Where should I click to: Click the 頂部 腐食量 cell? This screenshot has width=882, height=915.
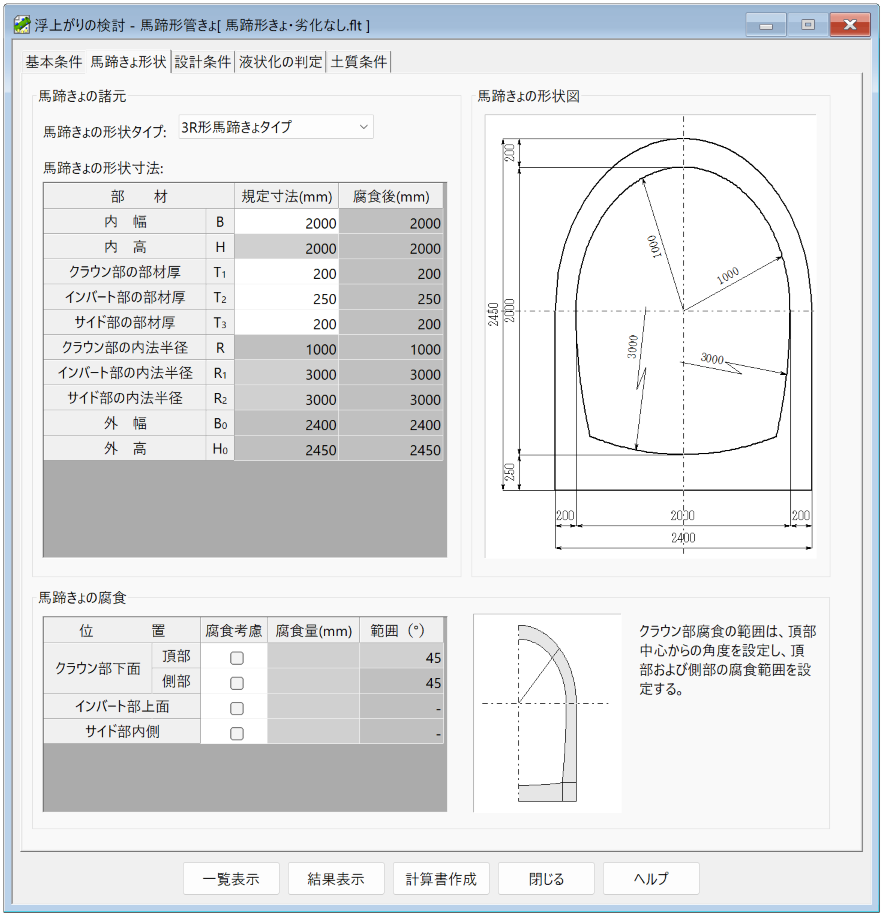[313, 656]
